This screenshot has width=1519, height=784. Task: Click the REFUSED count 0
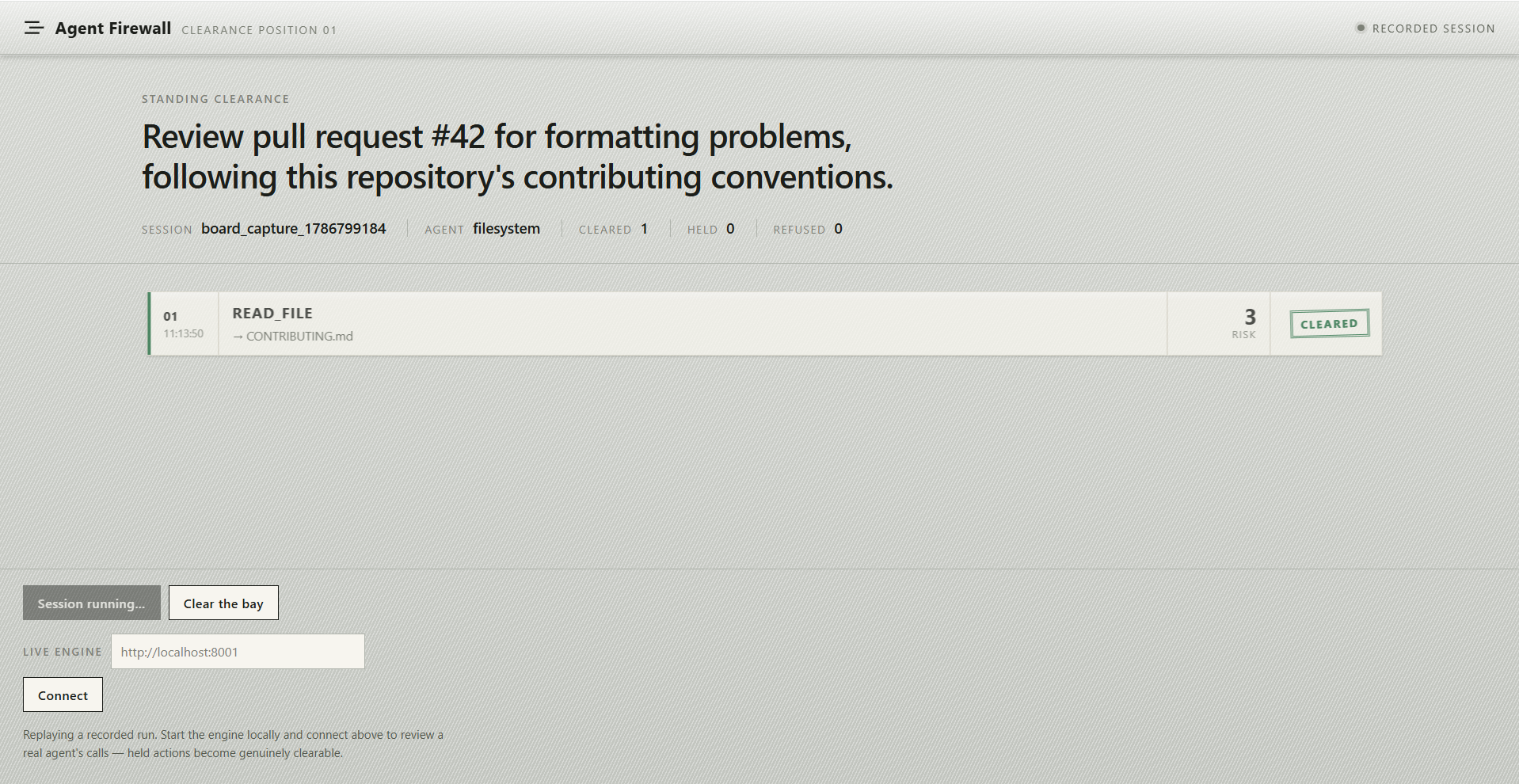coord(838,228)
